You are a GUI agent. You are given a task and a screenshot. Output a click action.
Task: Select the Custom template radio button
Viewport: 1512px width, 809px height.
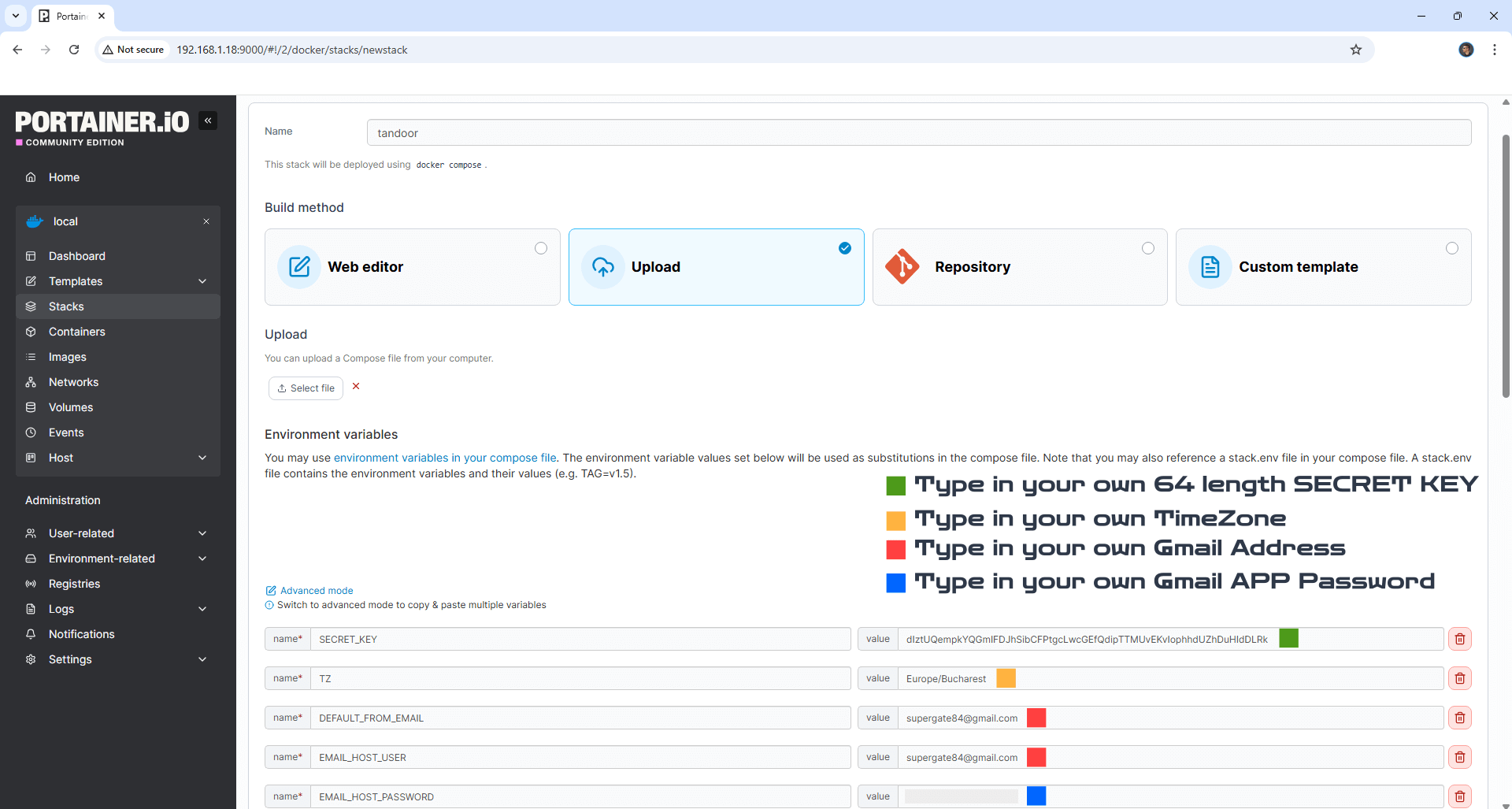click(1451, 248)
